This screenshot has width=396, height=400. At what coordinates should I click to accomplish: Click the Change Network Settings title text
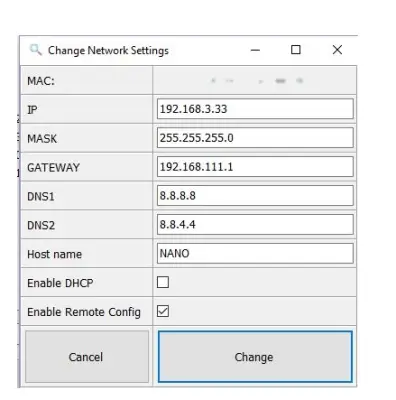coord(108,51)
